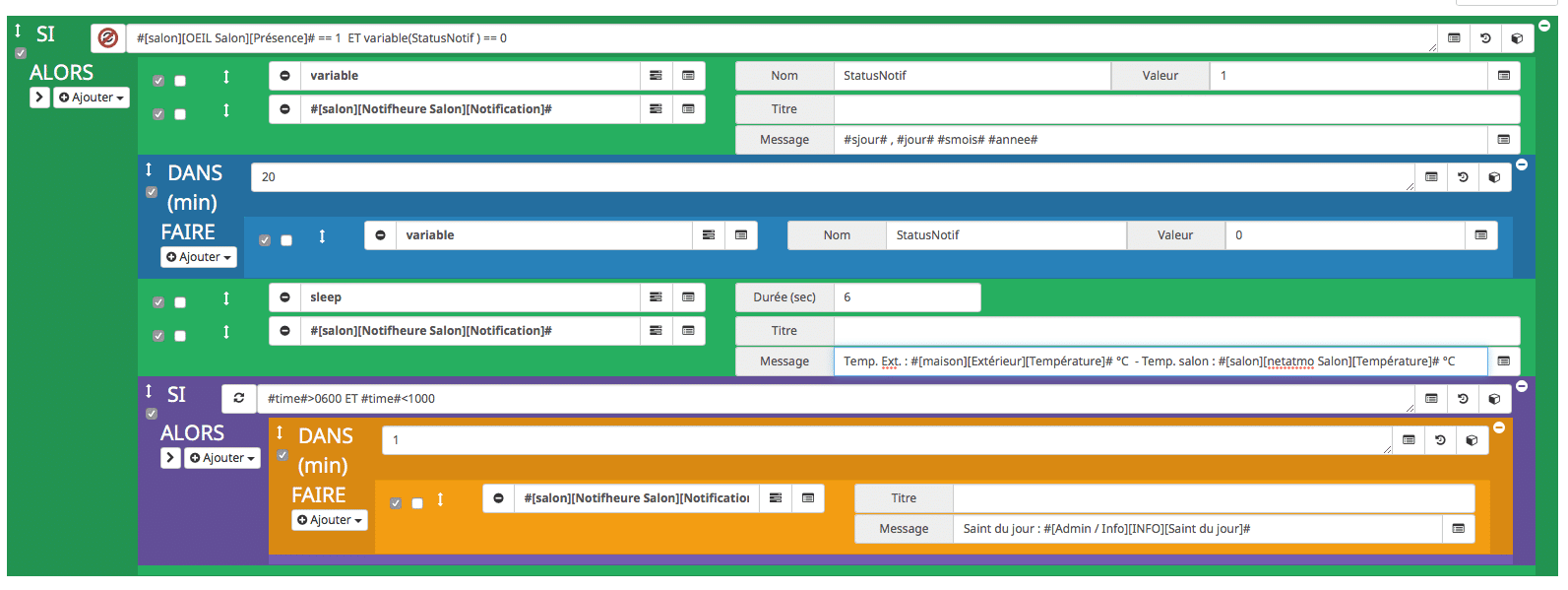Grab the drag handle of the sleep action row
The width and height of the screenshot is (1568, 590).
coord(226,298)
